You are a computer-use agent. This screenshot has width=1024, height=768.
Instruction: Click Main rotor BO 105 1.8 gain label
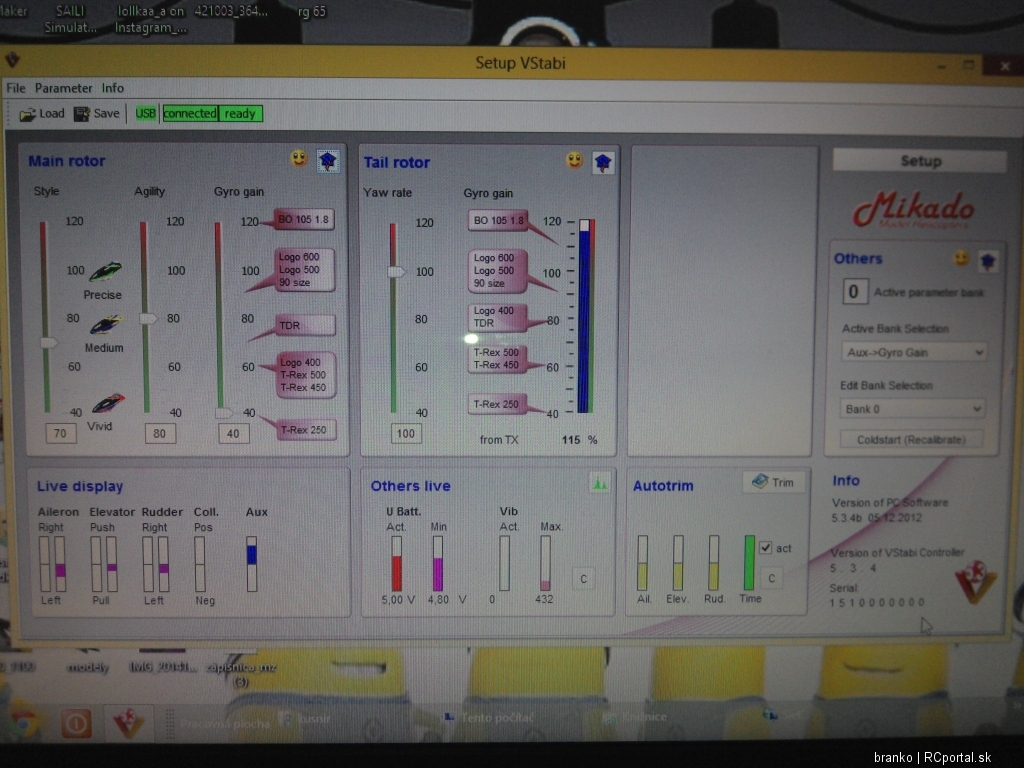point(304,219)
